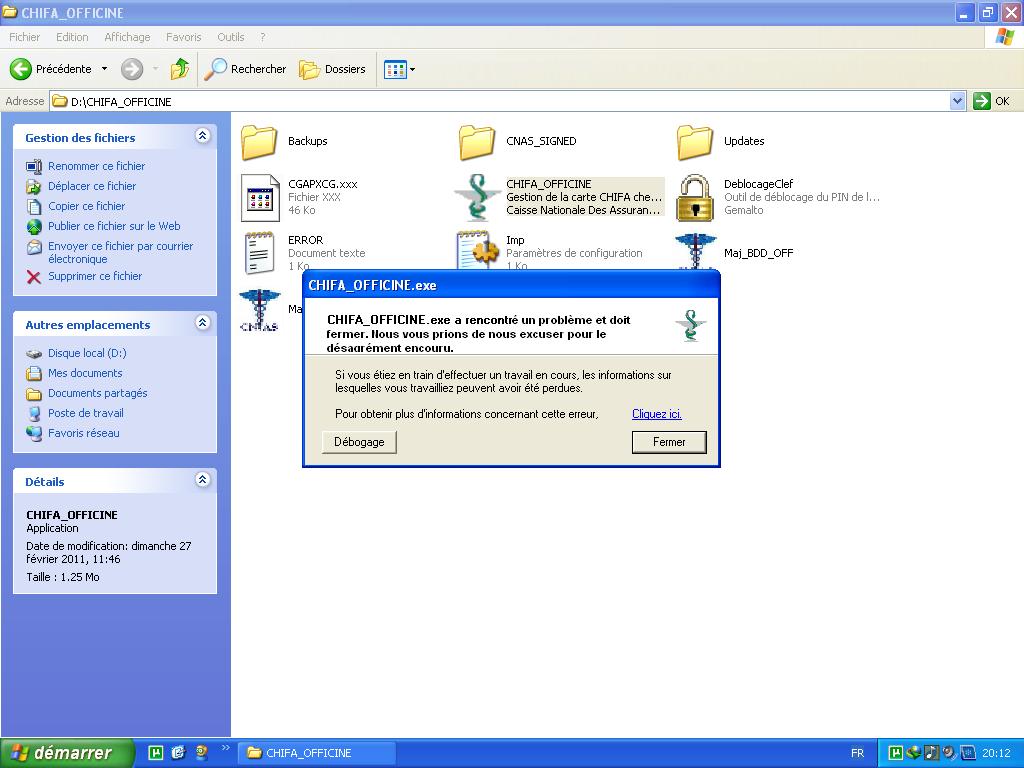Click the CHIFA_OFFICINE taskbar button
Screen dimensions: 1024x768
coord(316,753)
